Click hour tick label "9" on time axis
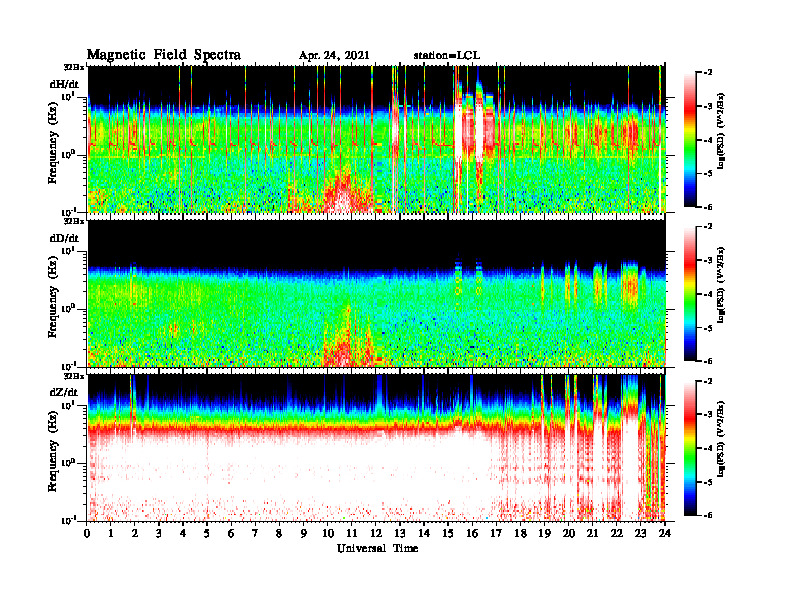The height and width of the screenshot is (612, 792). click(x=304, y=534)
